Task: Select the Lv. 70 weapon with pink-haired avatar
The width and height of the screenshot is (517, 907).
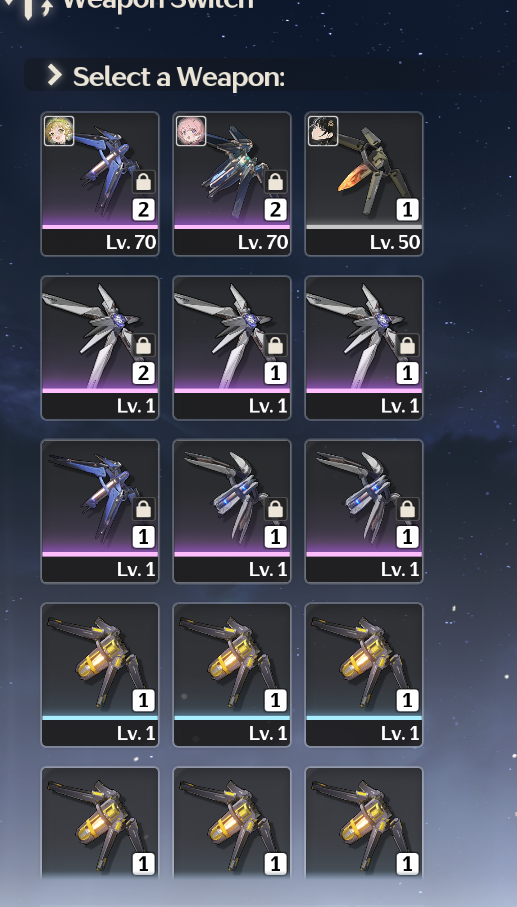Action: pos(232,184)
